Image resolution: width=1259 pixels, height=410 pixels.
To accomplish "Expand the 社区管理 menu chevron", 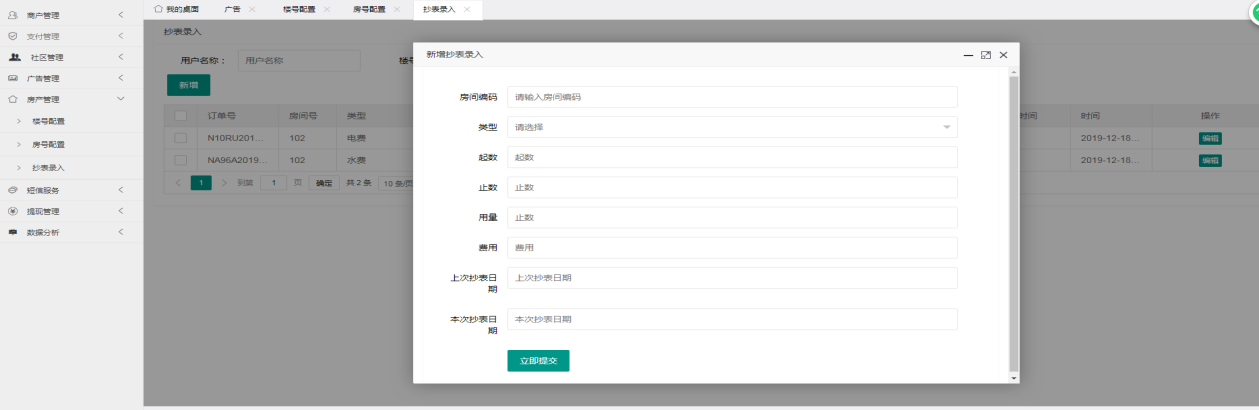I will pos(121,57).
